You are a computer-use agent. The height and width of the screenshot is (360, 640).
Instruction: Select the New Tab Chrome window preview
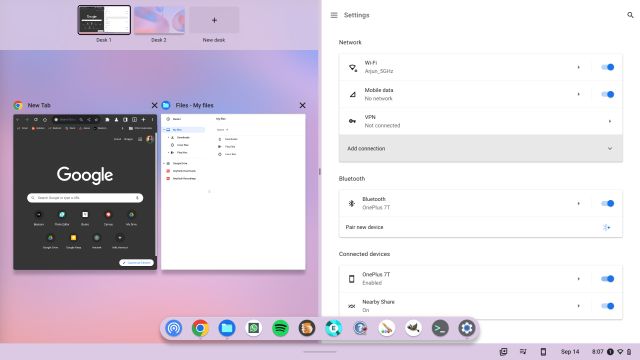[85, 192]
